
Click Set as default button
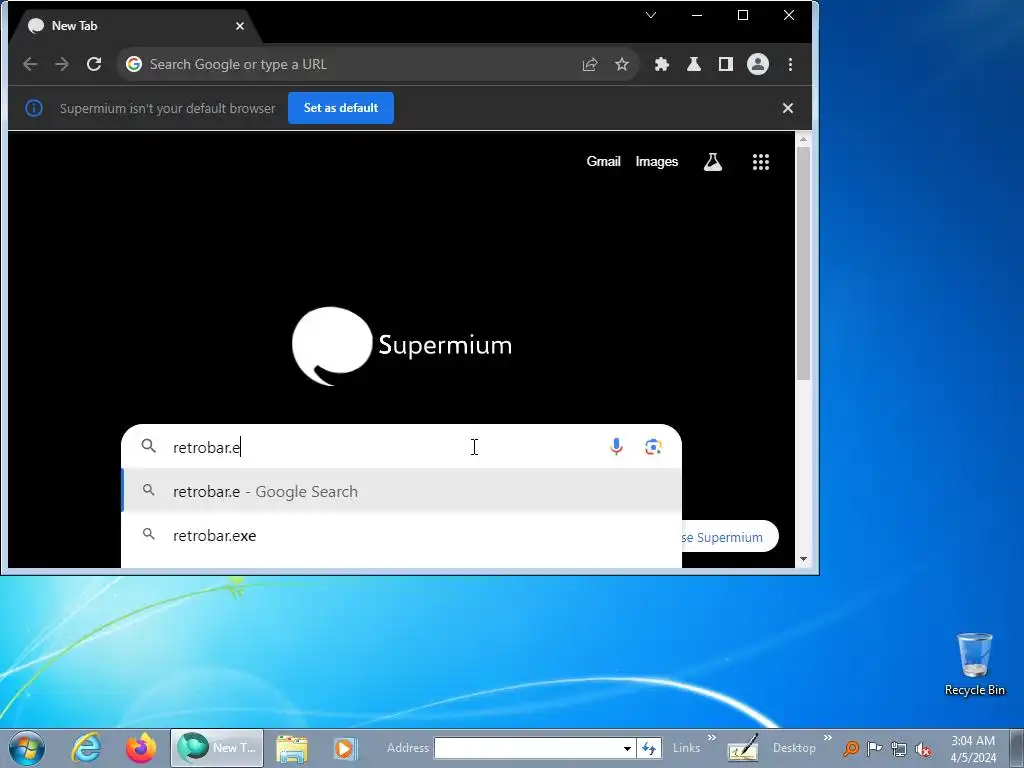pyautogui.click(x=341, y=108)
